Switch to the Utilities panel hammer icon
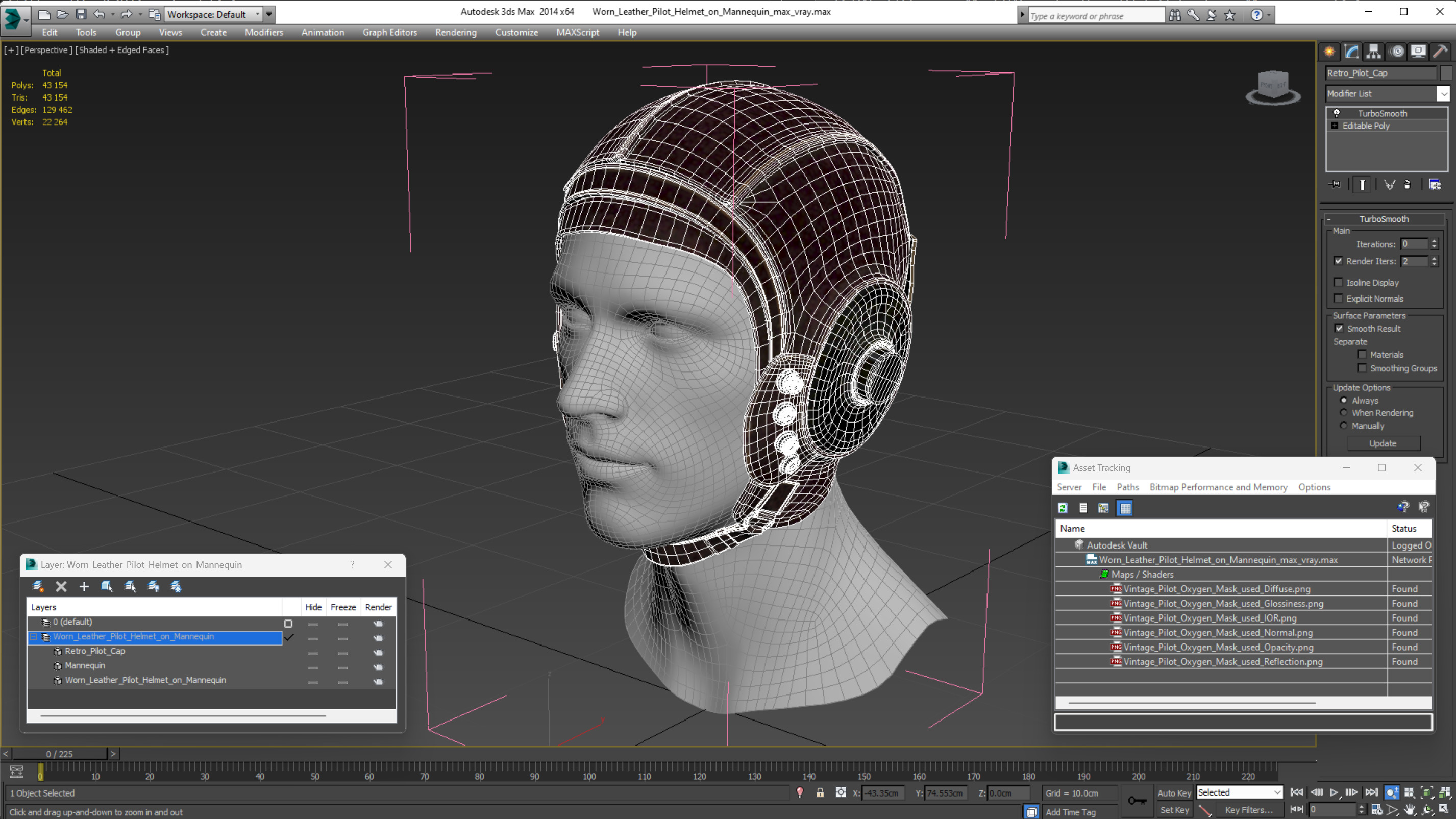 click(x=1440, y=52)
